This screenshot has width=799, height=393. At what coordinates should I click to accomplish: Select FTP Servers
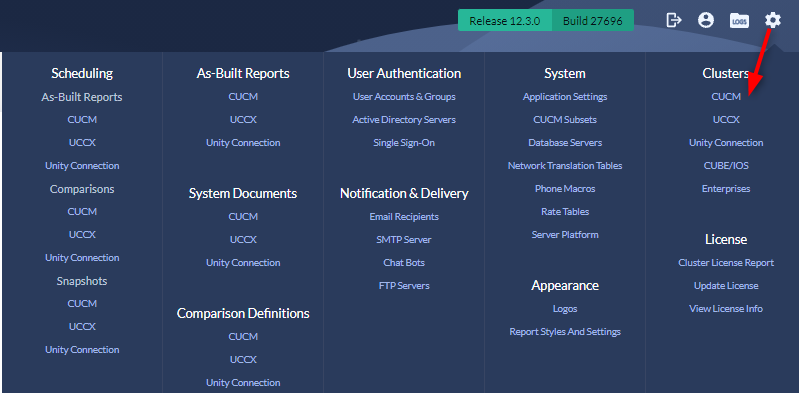coord(404,285)
